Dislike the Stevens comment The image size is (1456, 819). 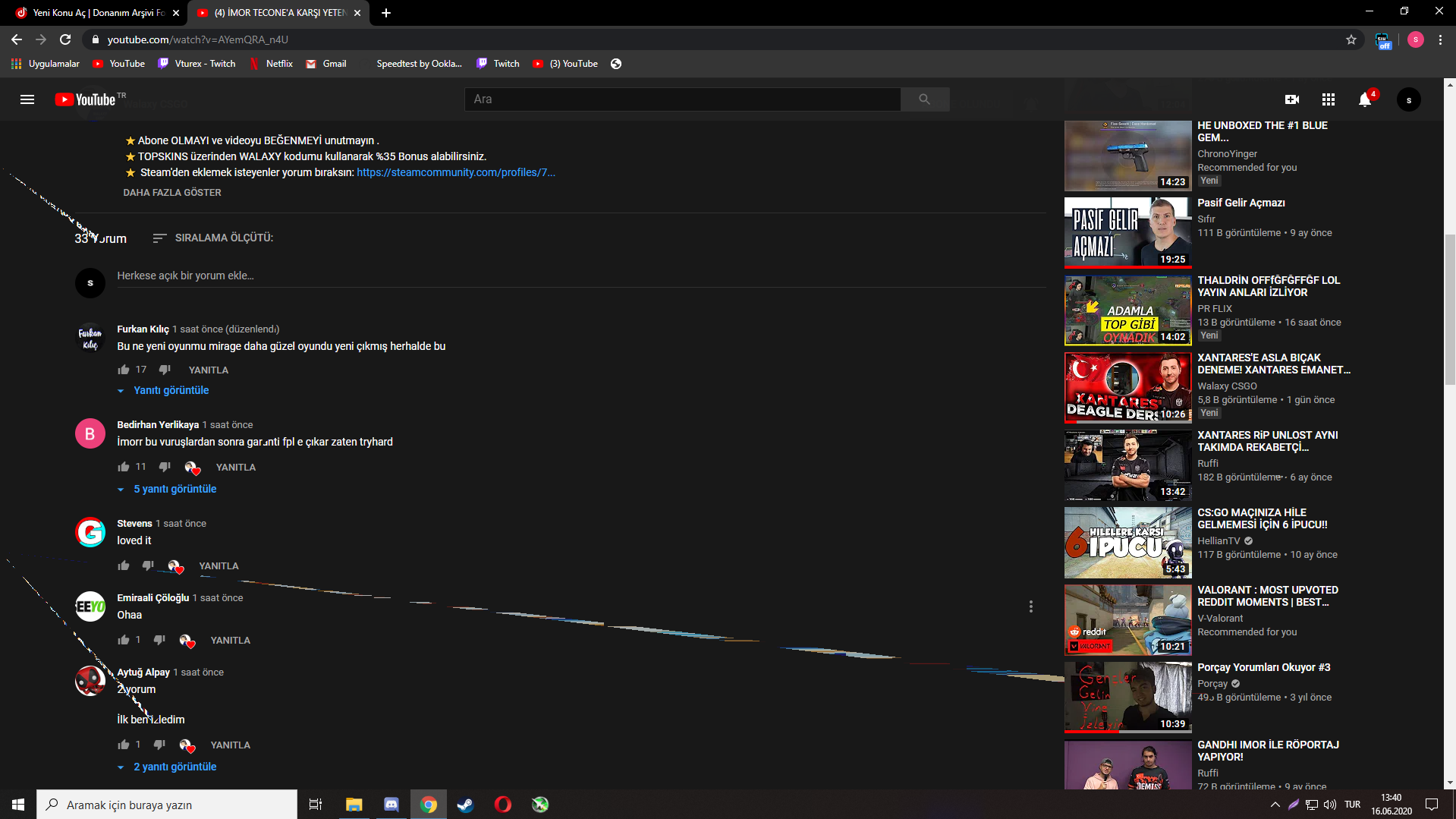pyautogui.click(x=148, y=565)
